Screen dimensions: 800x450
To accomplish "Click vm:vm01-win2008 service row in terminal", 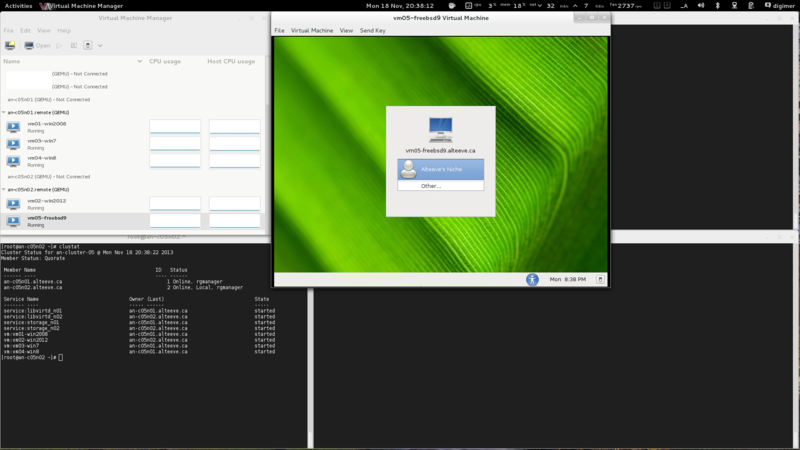I will [x=139, y=334].
